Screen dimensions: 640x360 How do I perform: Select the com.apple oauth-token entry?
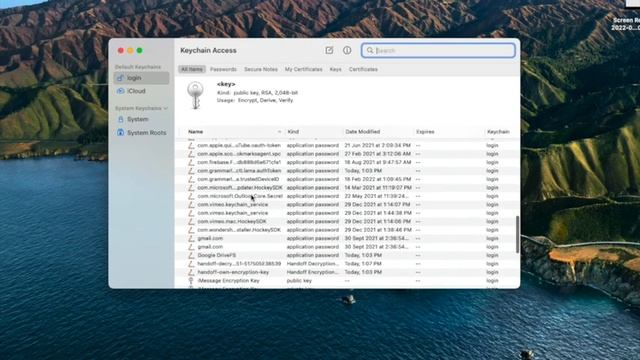tap(347, 145)
